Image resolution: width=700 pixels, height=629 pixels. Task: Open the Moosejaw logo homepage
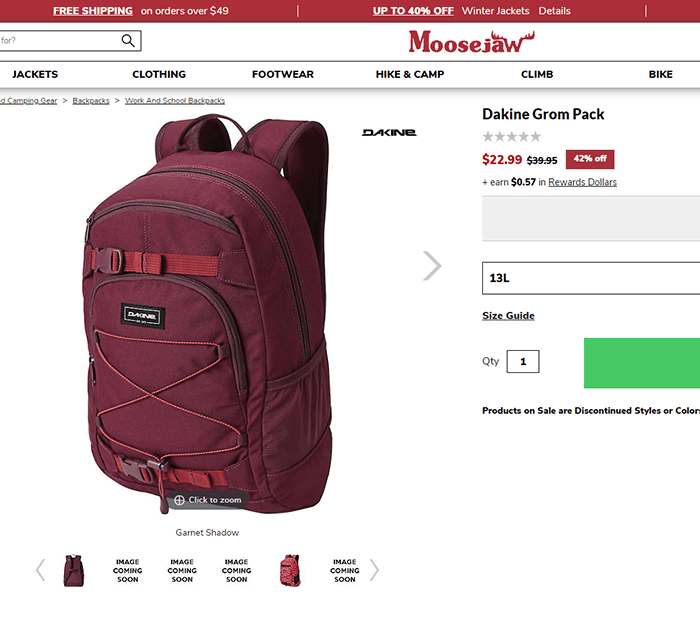tap(471, 42)
